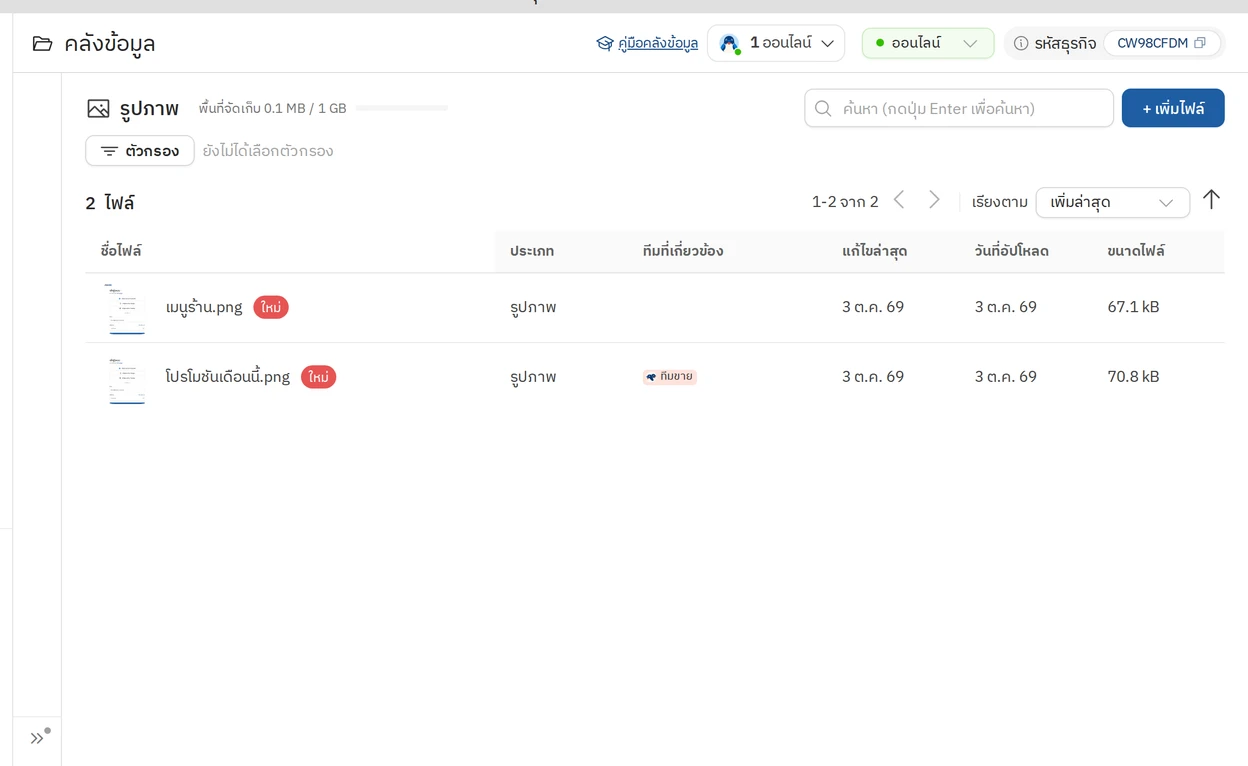Focus the ค้นหา search field
Screen dimensions: 1248x766
tap(959, 108)
